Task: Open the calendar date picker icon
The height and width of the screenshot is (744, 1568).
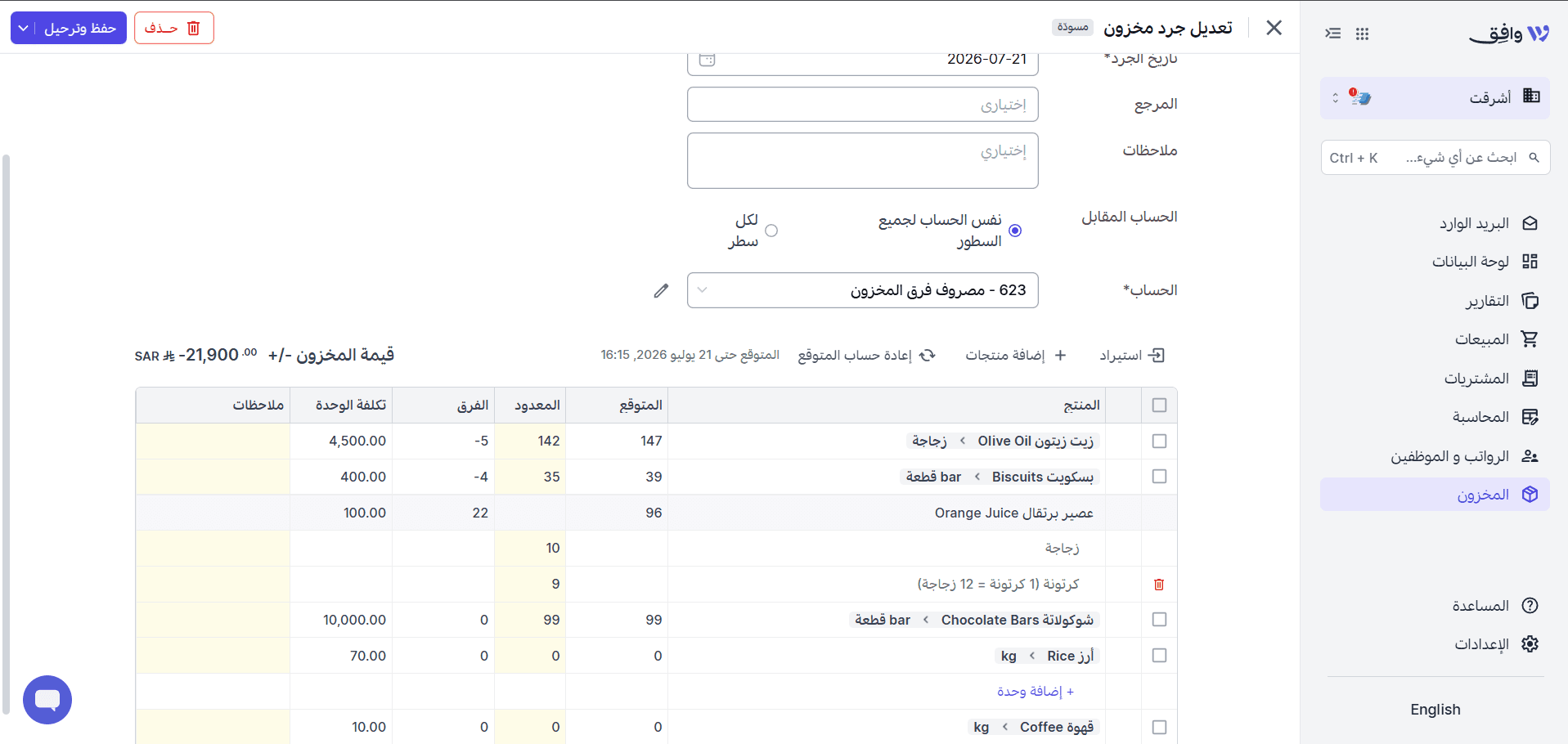Action: coord(708,59)
